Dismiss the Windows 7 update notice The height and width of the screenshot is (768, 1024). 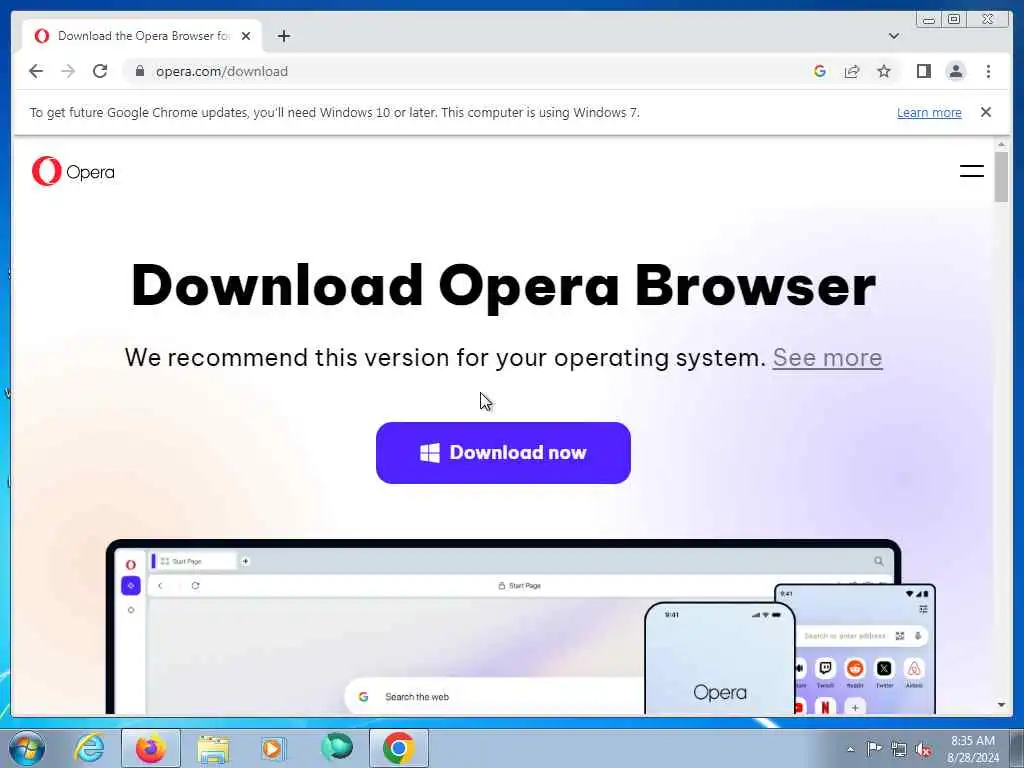click(985, 112)
